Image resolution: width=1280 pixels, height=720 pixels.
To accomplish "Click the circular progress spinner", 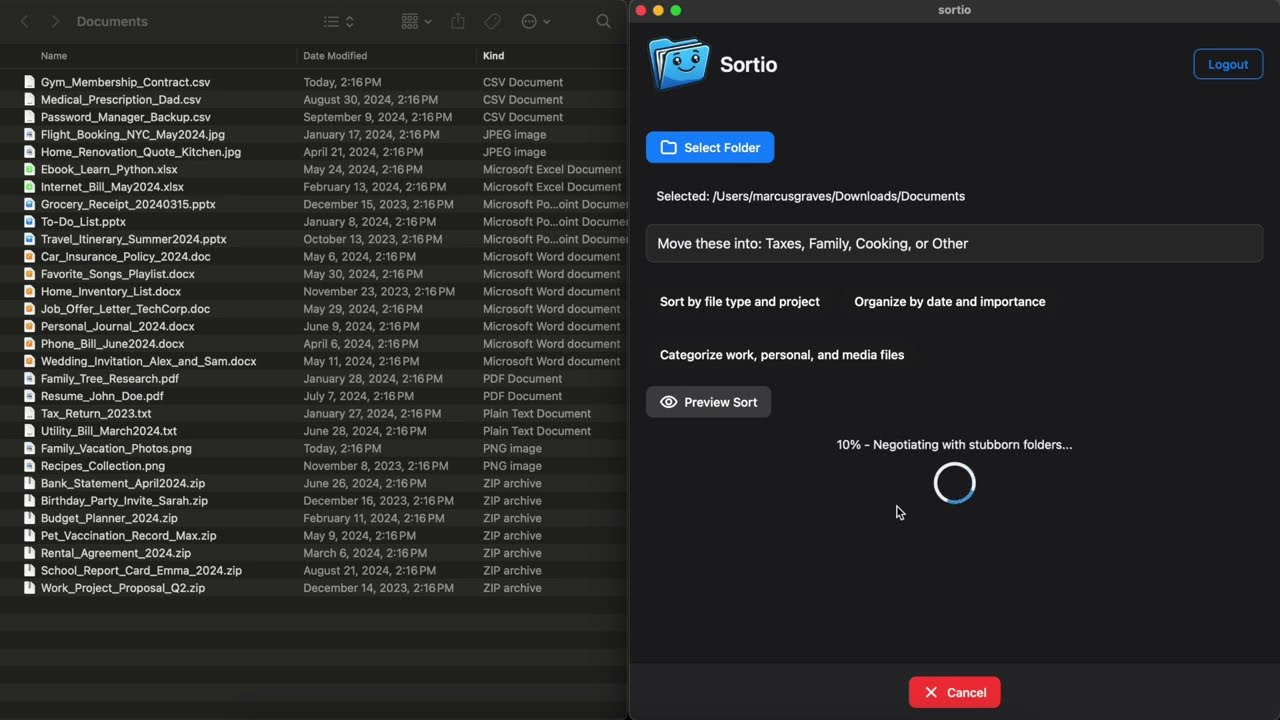I will point(954,483).
